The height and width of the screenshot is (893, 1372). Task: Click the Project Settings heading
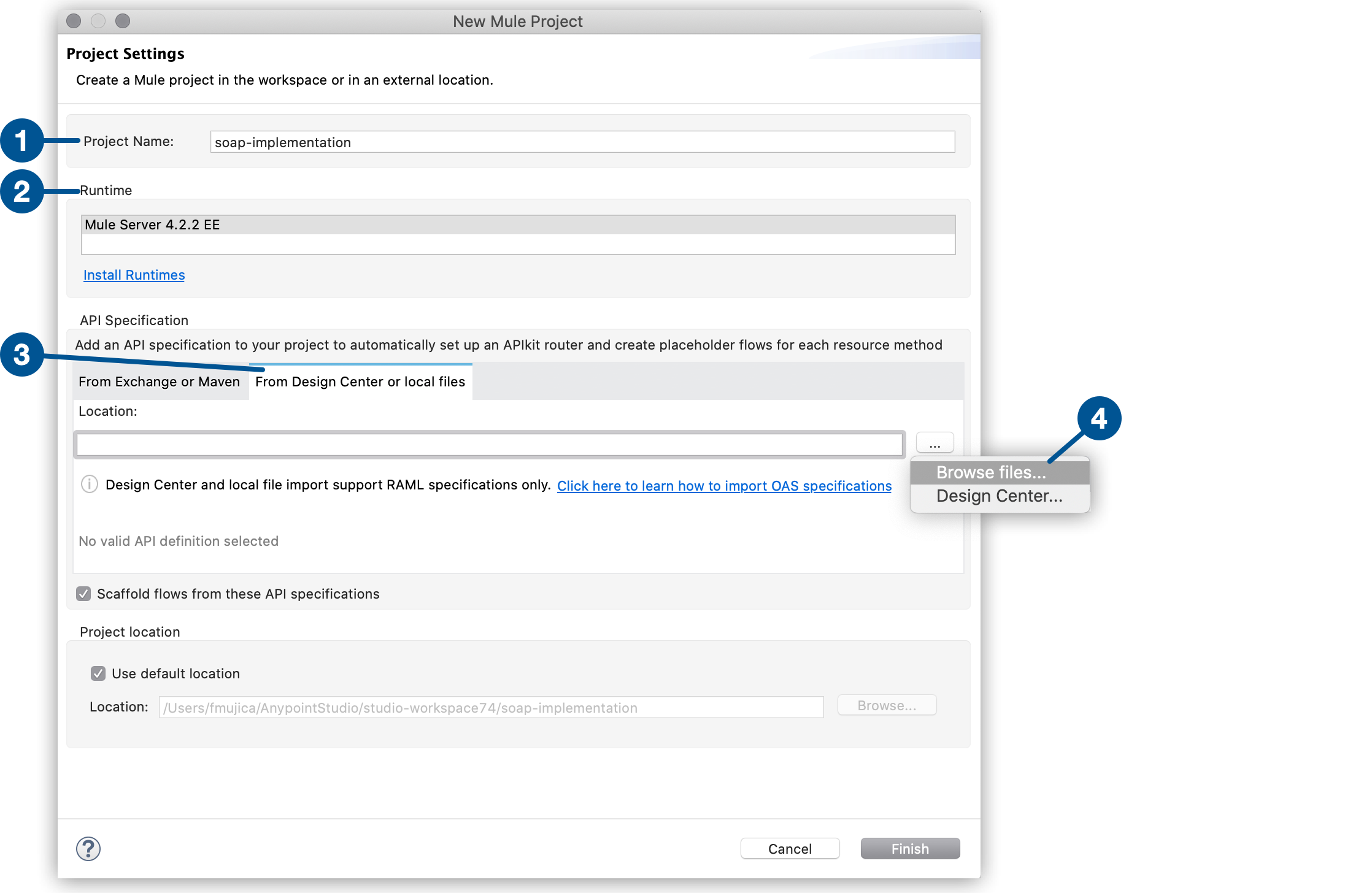tap(125, 54)
